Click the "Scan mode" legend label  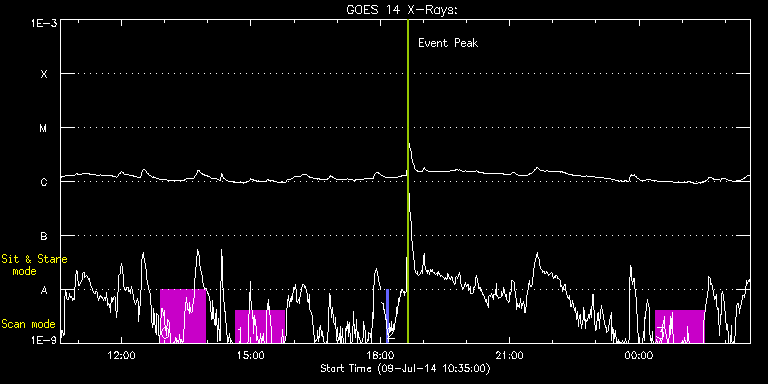(28, 324)
